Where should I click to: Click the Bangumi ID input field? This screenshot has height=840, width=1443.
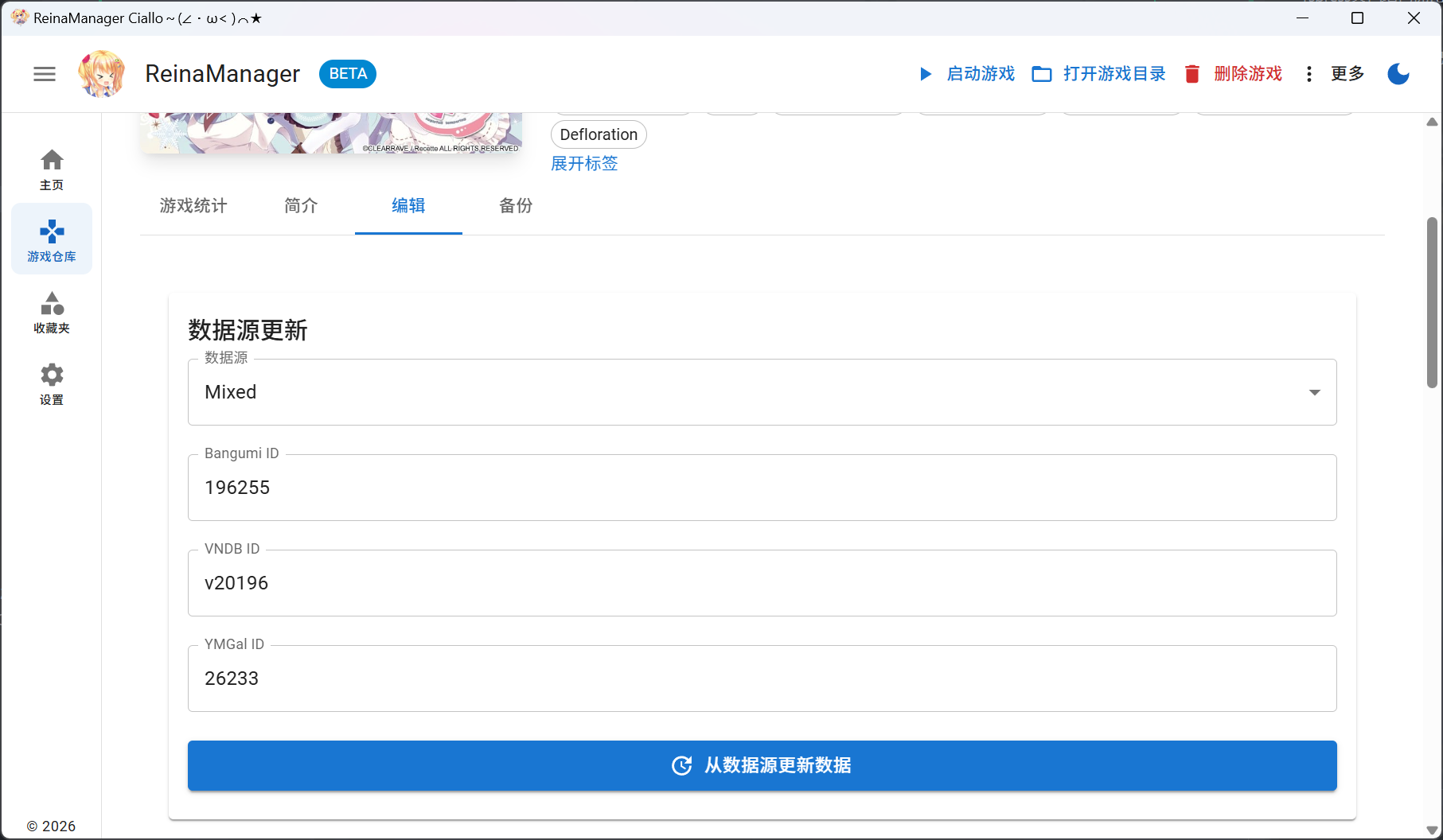(762, 488)
